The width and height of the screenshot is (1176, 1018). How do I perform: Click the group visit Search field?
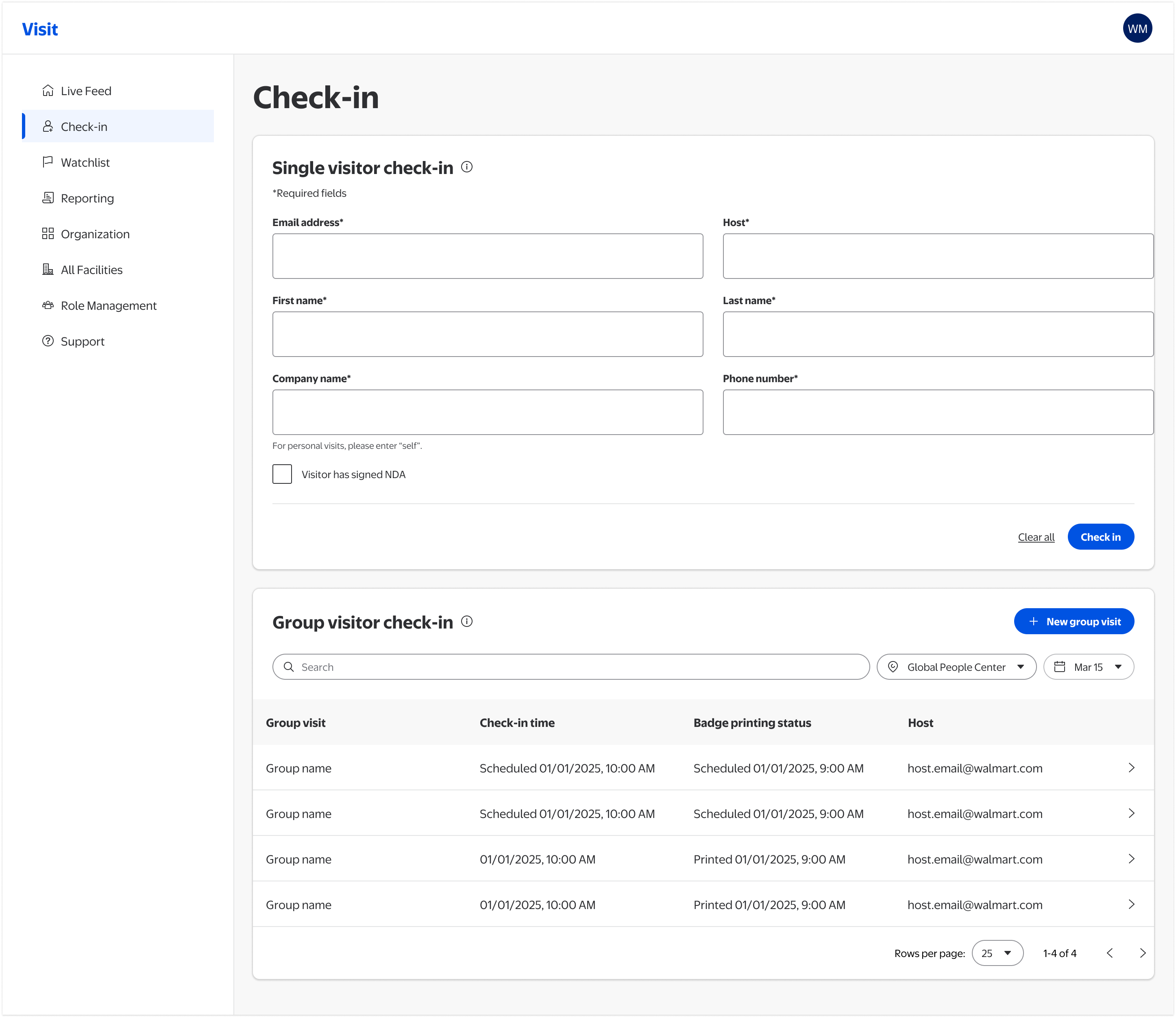571,667
